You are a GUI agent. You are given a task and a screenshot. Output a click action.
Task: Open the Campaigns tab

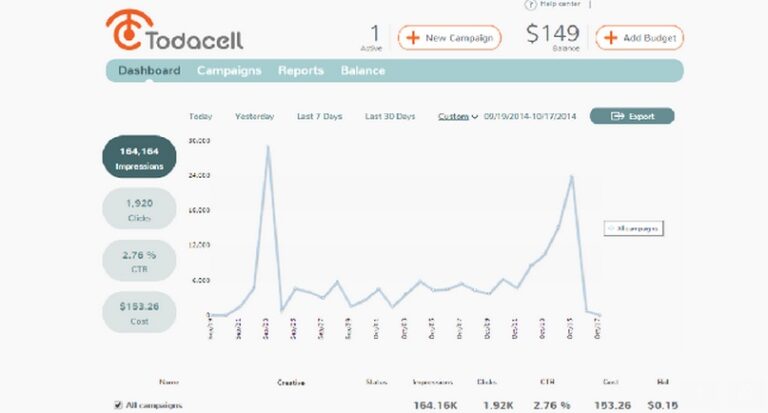point(229,71)
